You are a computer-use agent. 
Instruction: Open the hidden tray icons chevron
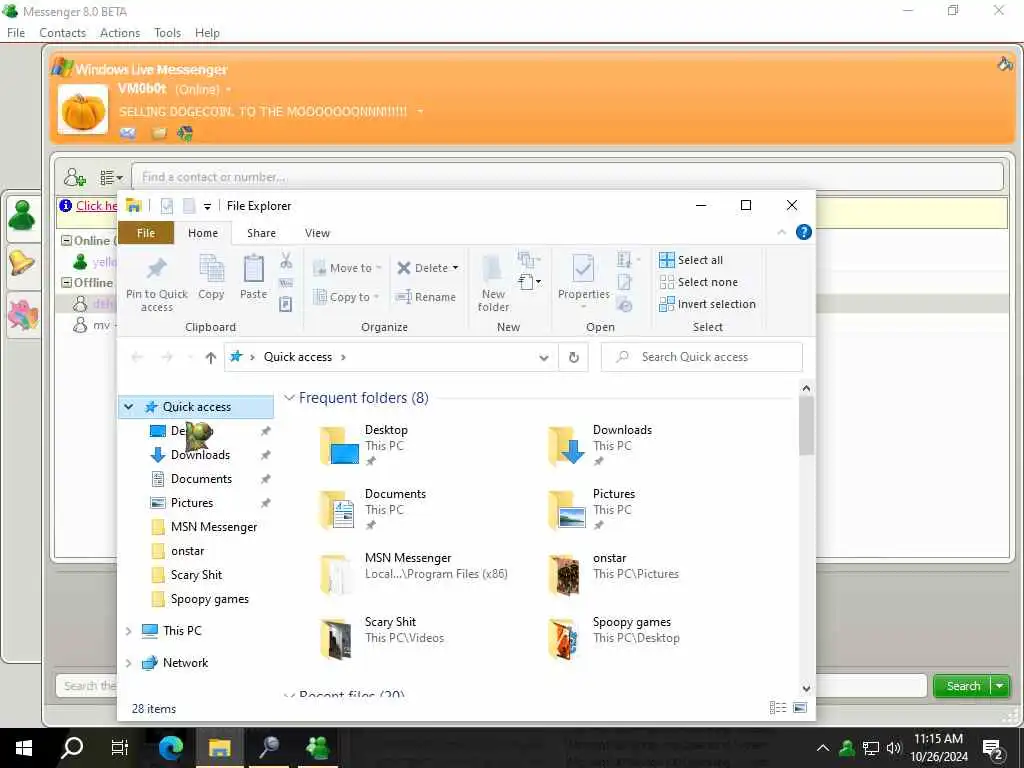(823, 748)
